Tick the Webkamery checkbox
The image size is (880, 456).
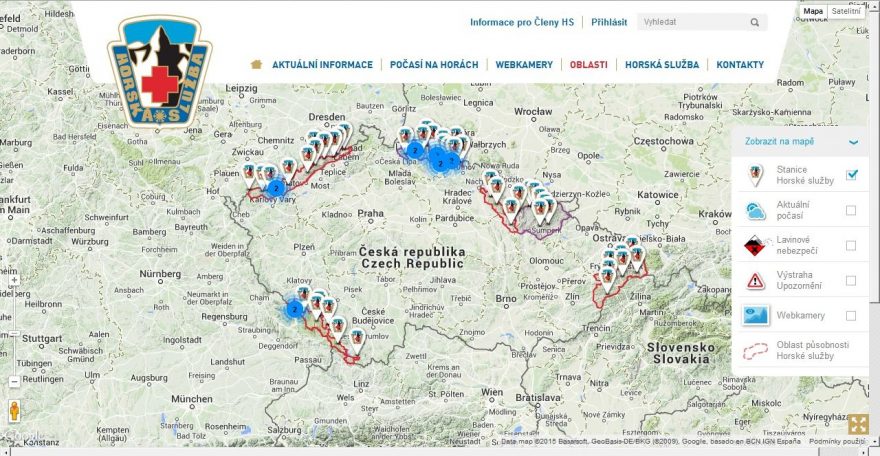(x=851, y=316)
